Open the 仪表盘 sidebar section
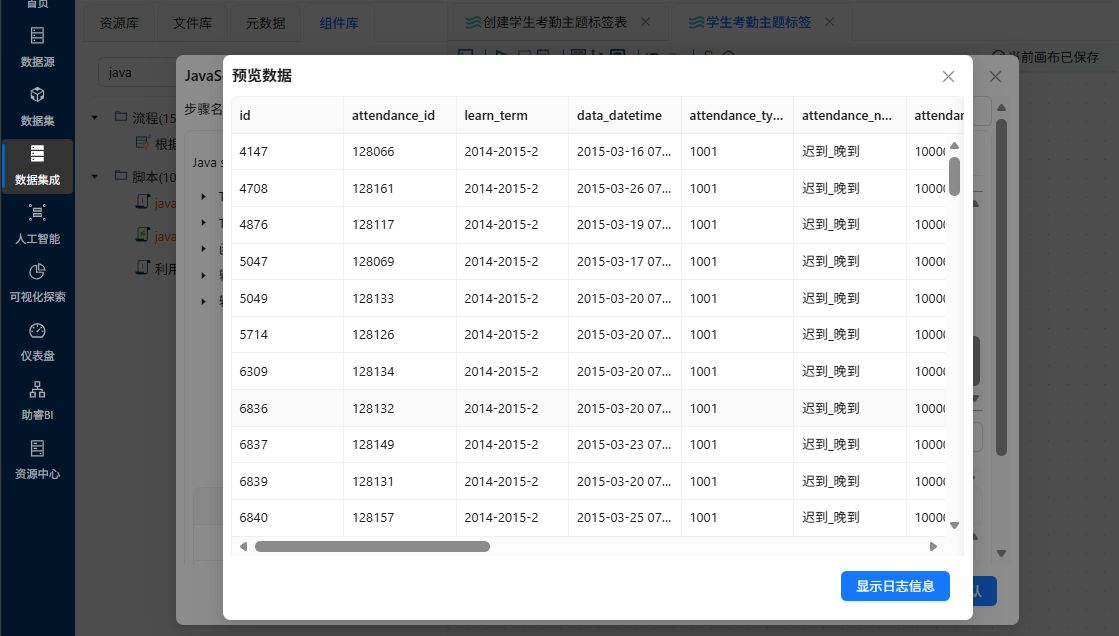1119x636 pixels. coord(37,342)
